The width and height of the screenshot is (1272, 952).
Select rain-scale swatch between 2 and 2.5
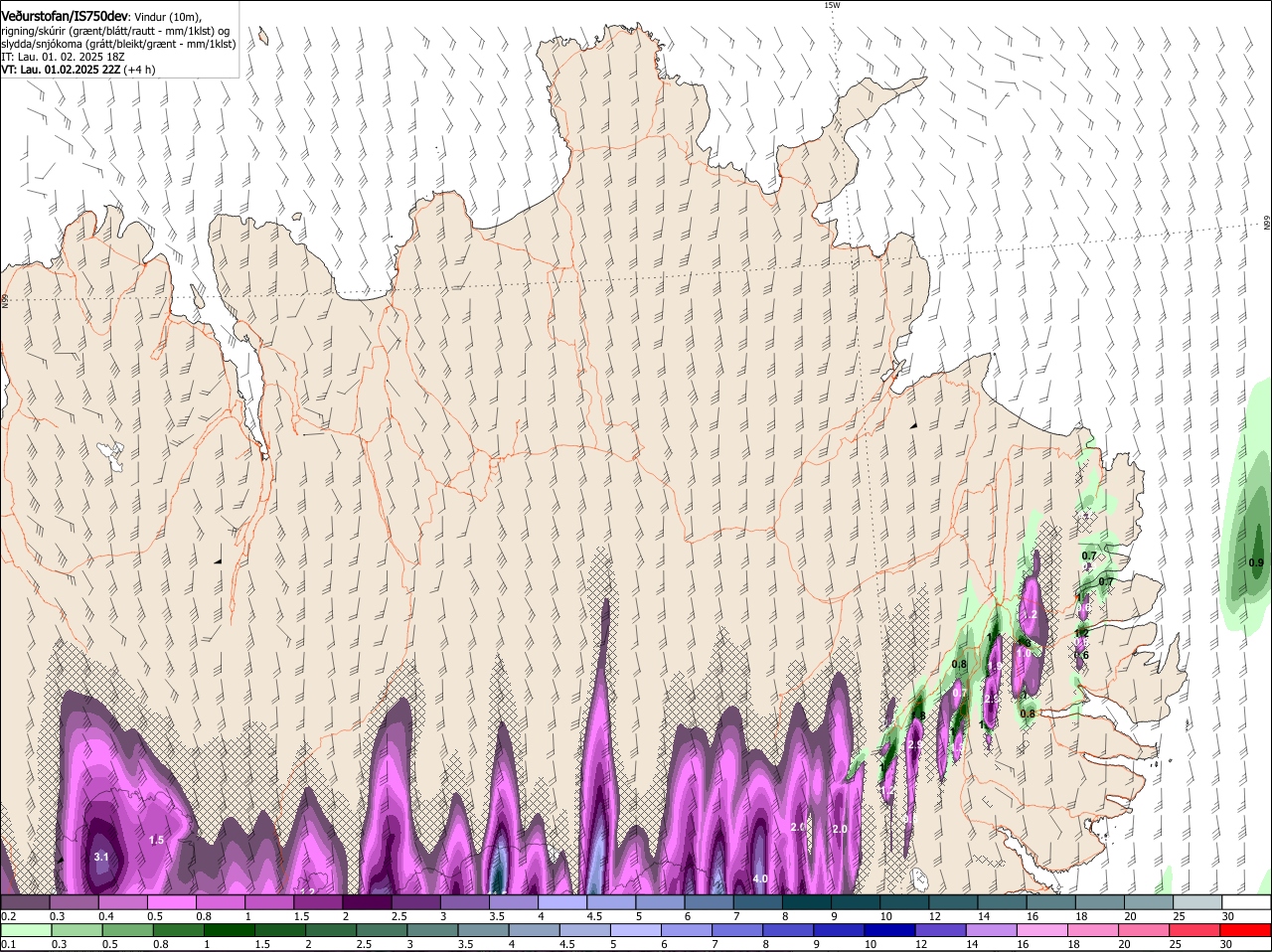[331, 930]
